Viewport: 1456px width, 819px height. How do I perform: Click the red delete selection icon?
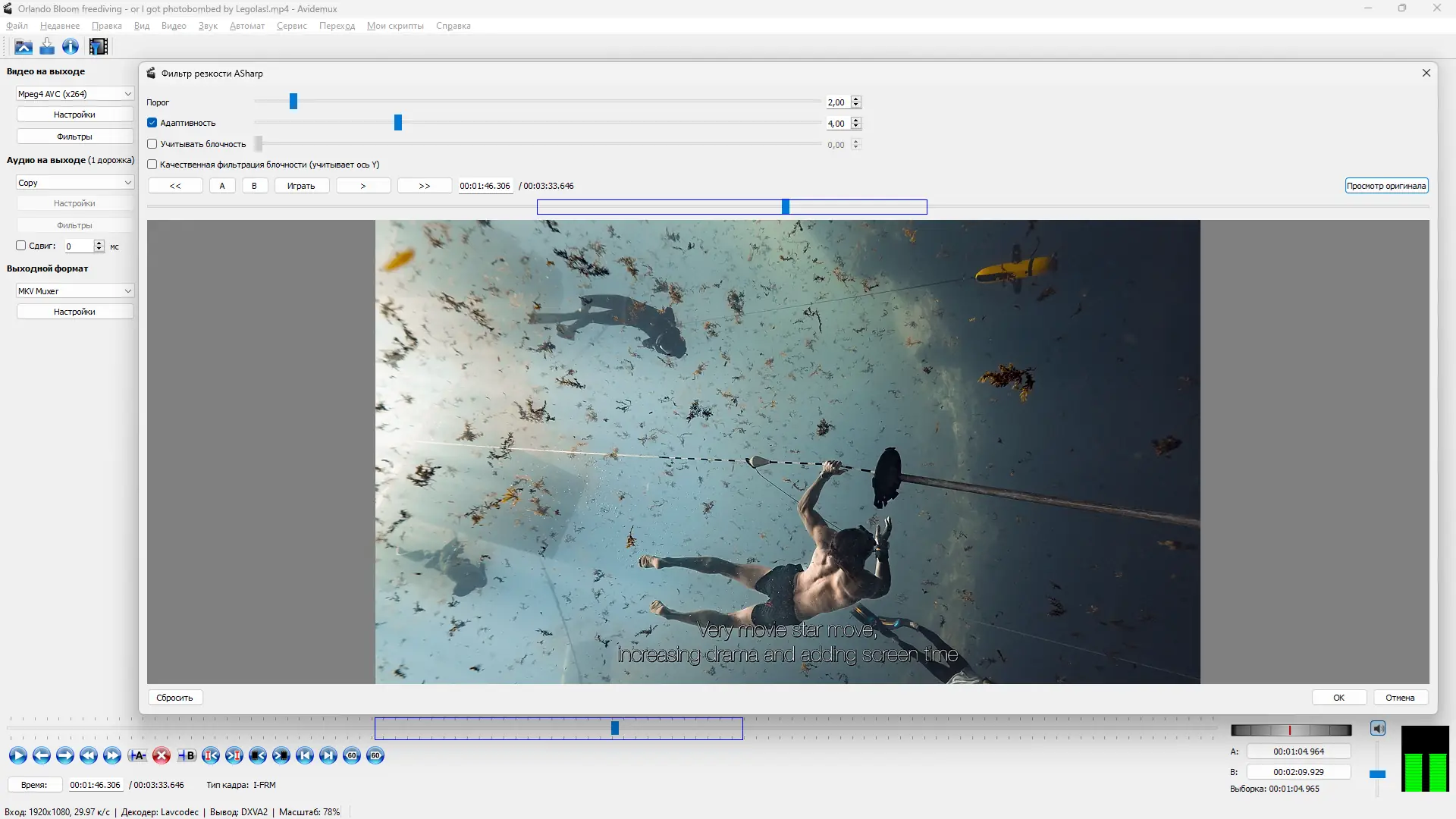162,755
